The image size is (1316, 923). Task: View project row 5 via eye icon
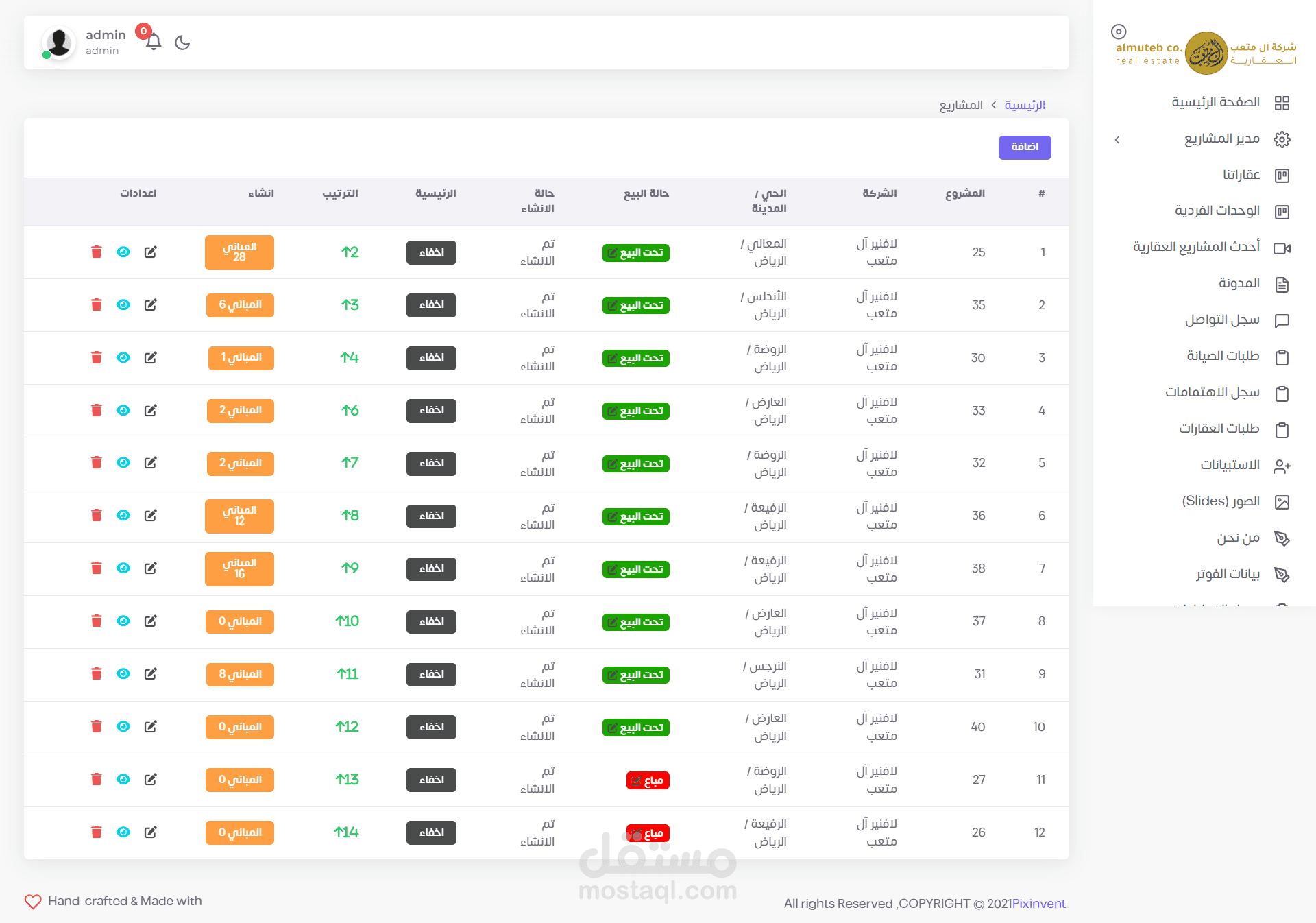123,462
